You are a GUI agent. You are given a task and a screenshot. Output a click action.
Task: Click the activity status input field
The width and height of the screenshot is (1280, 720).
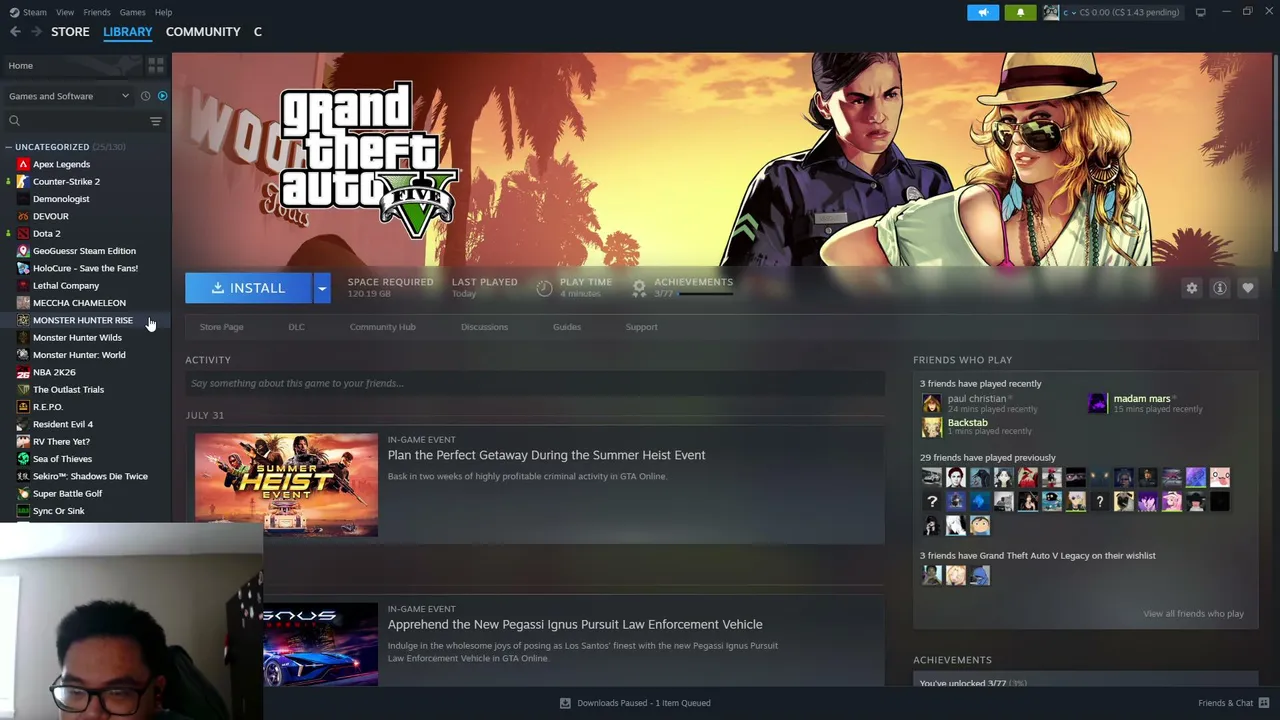tap(535, 383)
